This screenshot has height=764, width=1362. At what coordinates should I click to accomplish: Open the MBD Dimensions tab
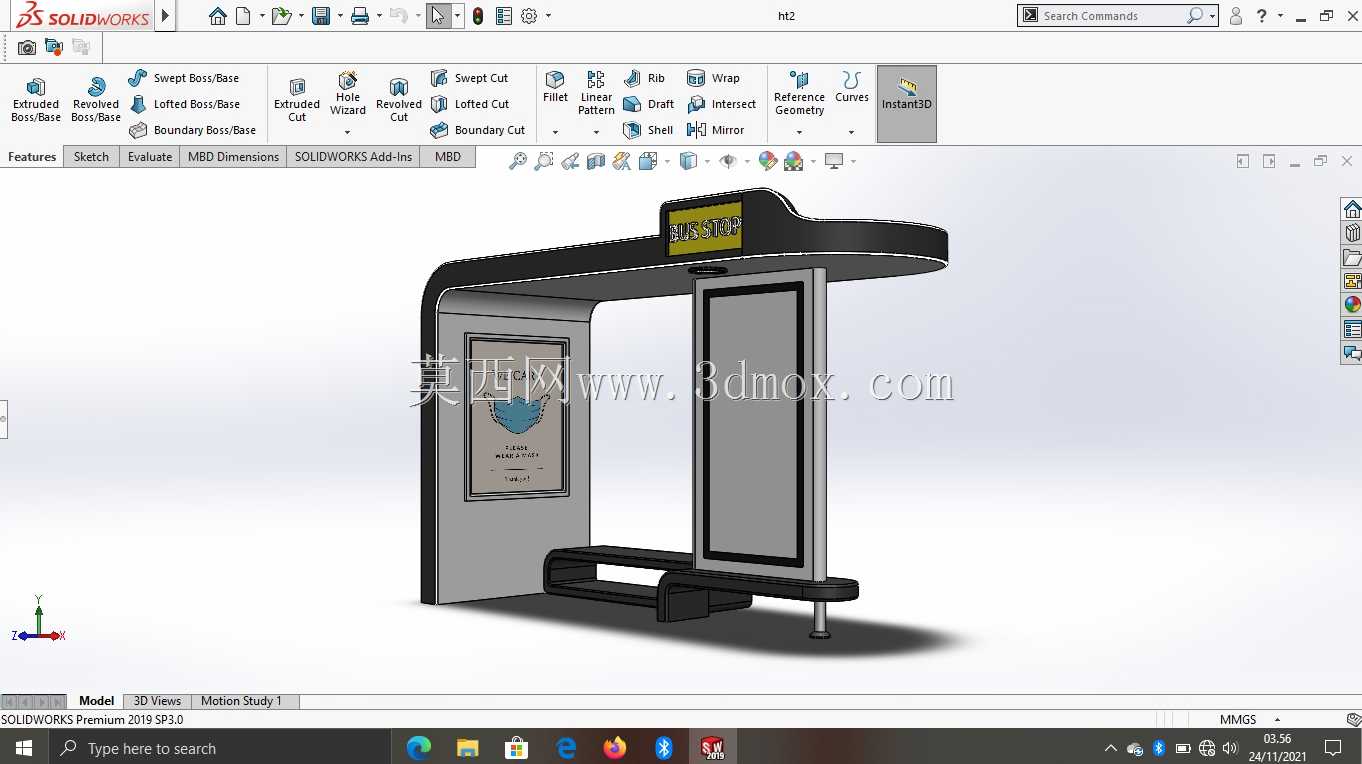click(x=233, y=157)
